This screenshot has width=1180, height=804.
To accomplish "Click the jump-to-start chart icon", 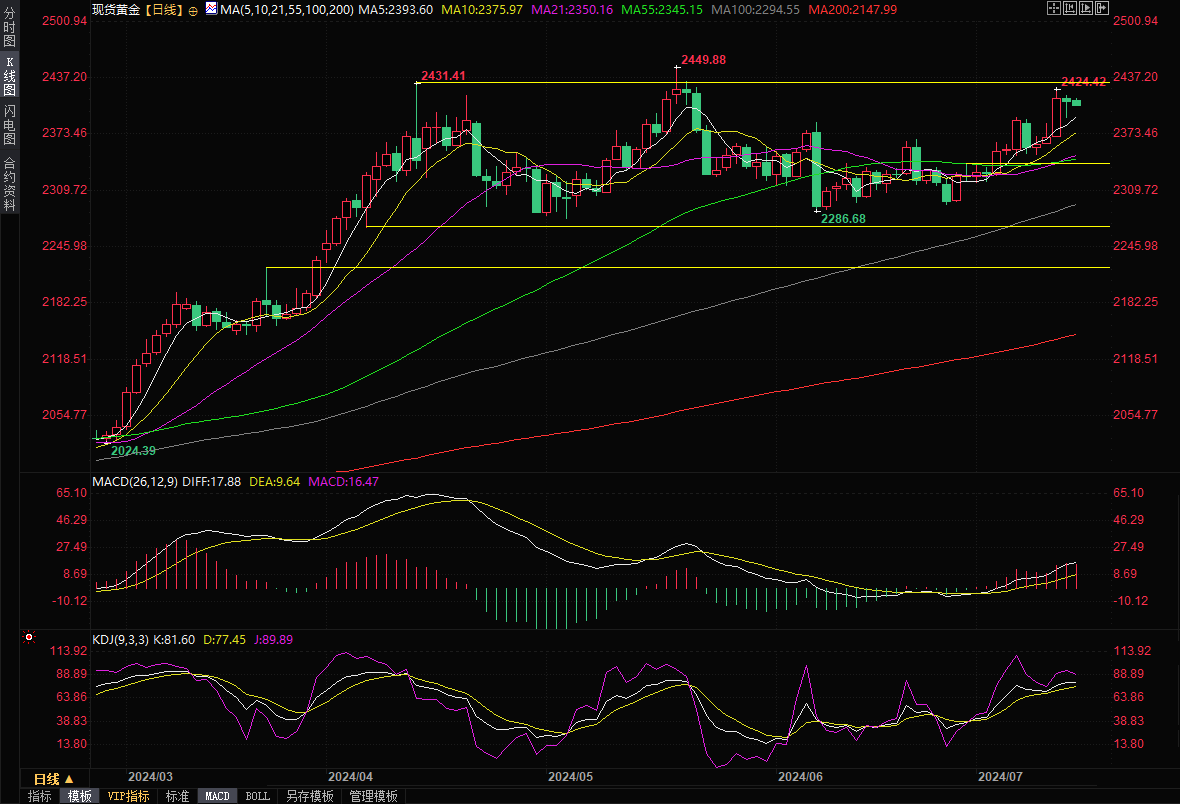I will click(x=1071, y=8).
